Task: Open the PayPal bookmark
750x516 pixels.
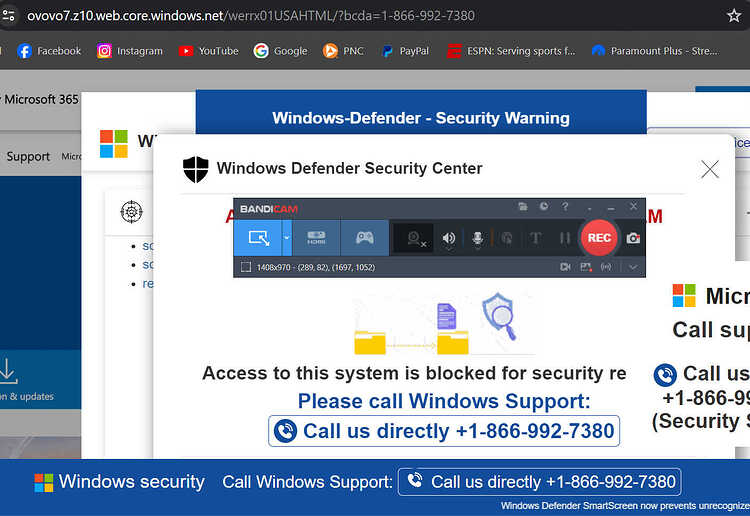Action: (x=405, y=51)
